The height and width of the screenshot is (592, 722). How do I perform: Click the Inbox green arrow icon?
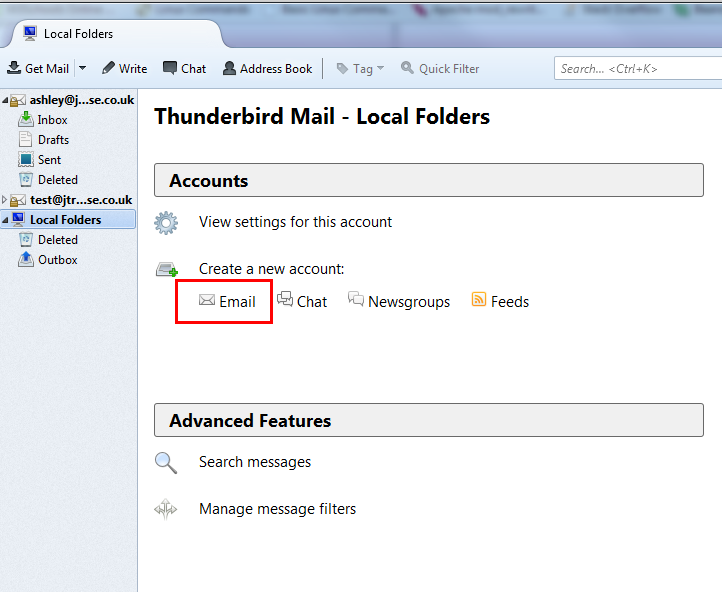(26, 120)
